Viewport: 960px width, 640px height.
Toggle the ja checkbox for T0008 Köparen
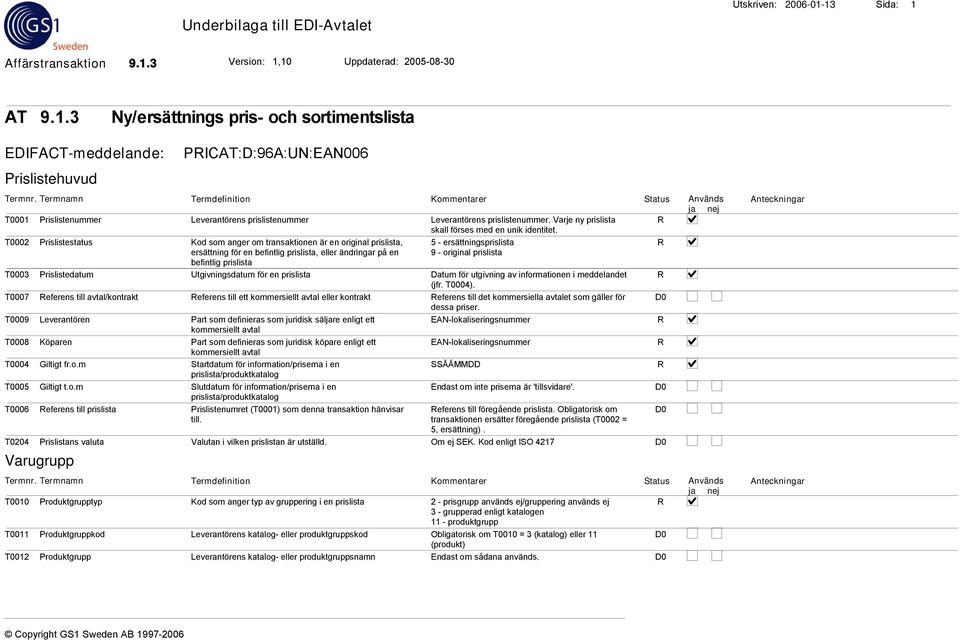(x=692, y=342)
